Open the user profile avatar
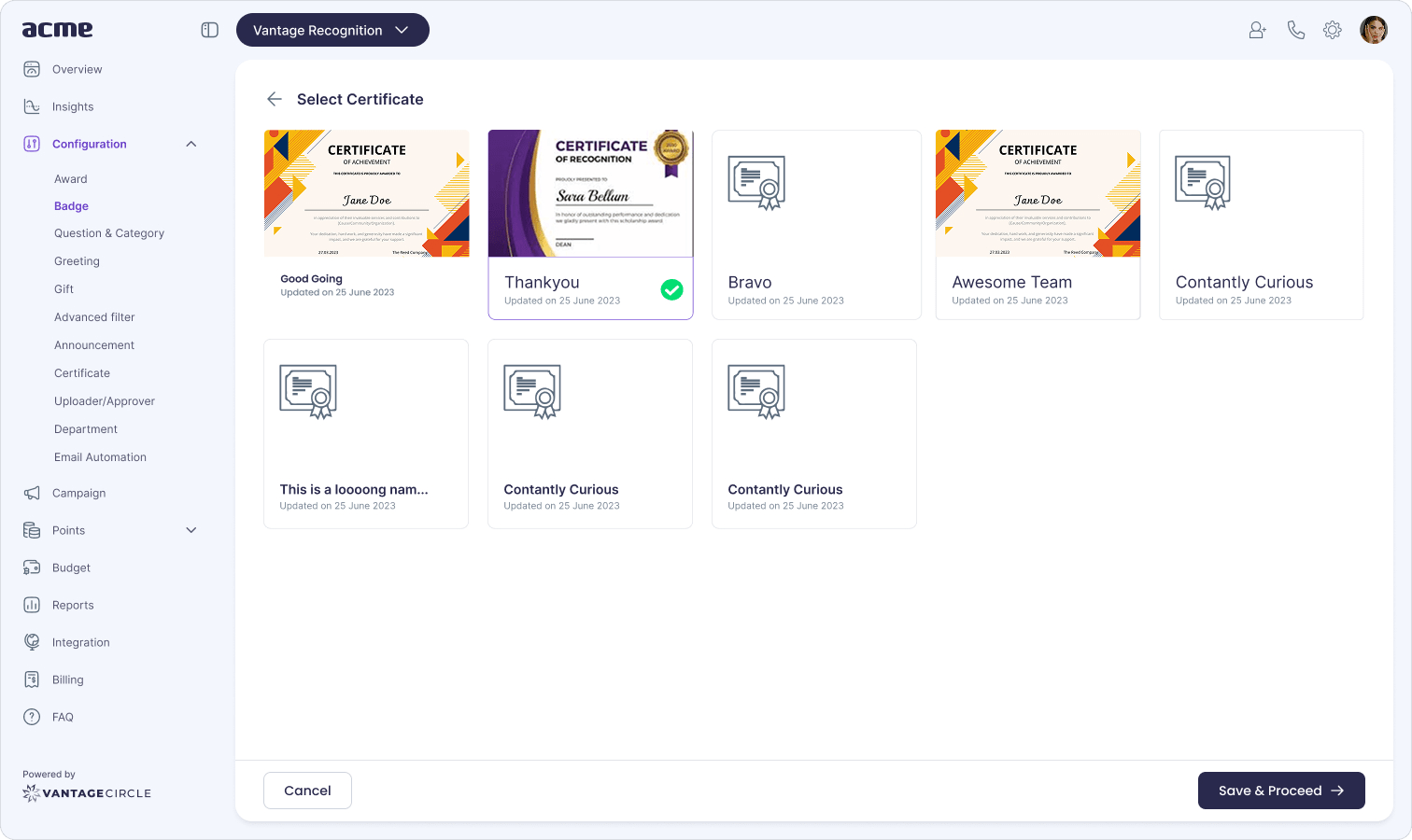Screen dimensions: 1412x840 point(1374,30)
